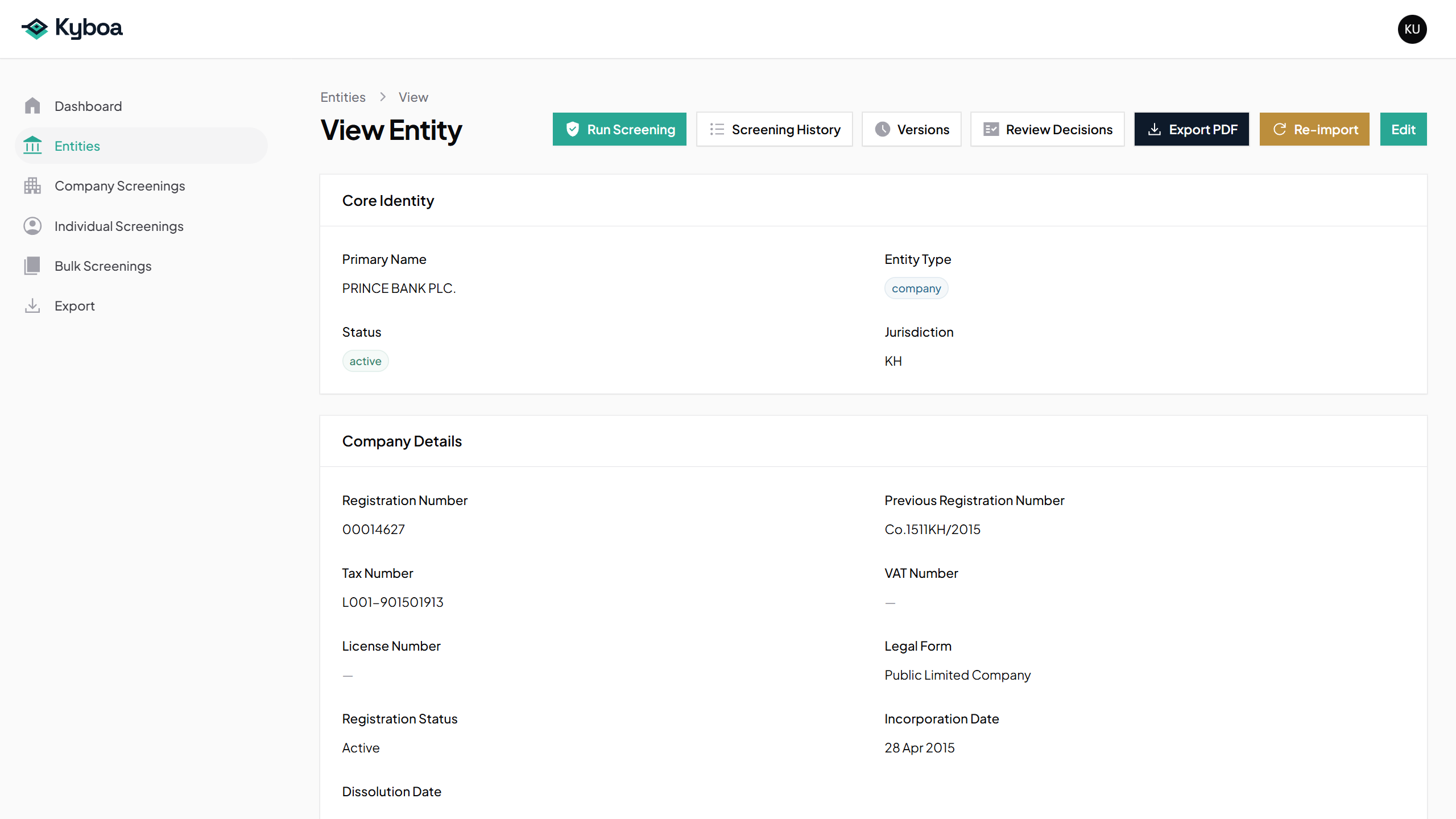The width and height of the screenshot is (1456, 819).
Task: Click the Export download icon in sidebar
Action: point(32,305)
